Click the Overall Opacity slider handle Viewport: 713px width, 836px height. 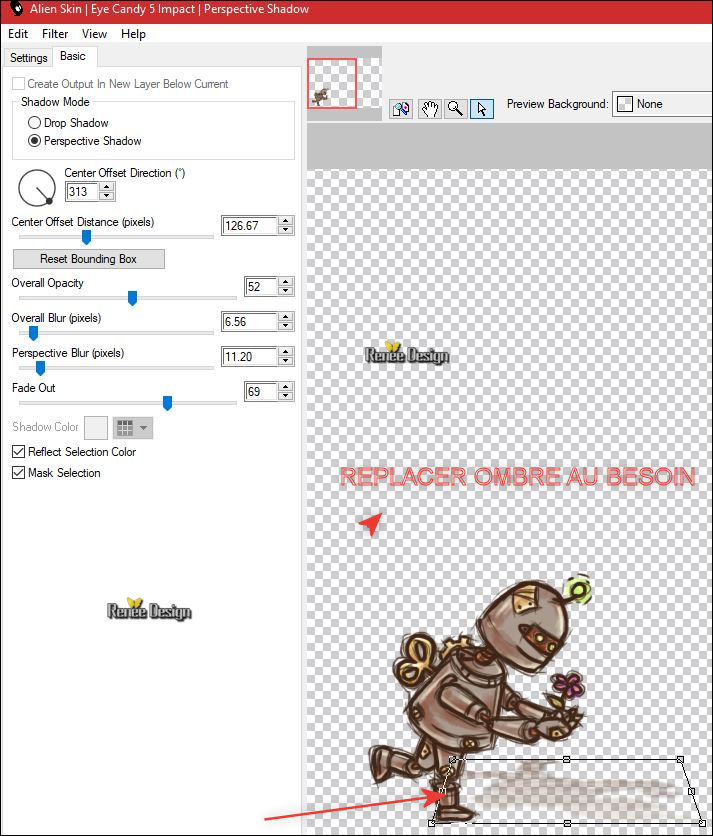[x=132, y=298]
